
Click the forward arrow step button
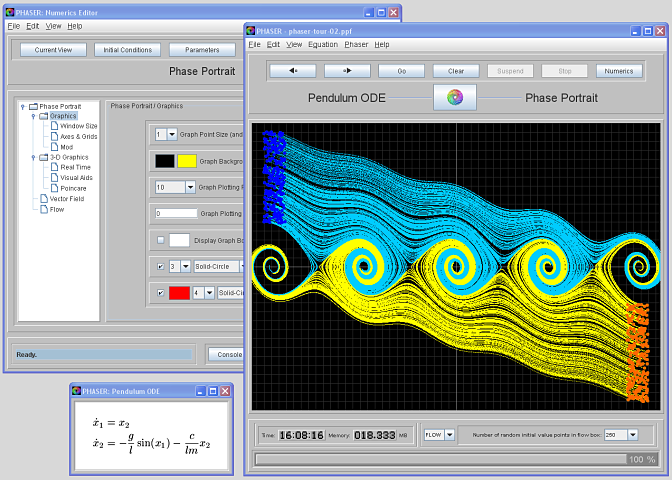(x=347, y=71)
